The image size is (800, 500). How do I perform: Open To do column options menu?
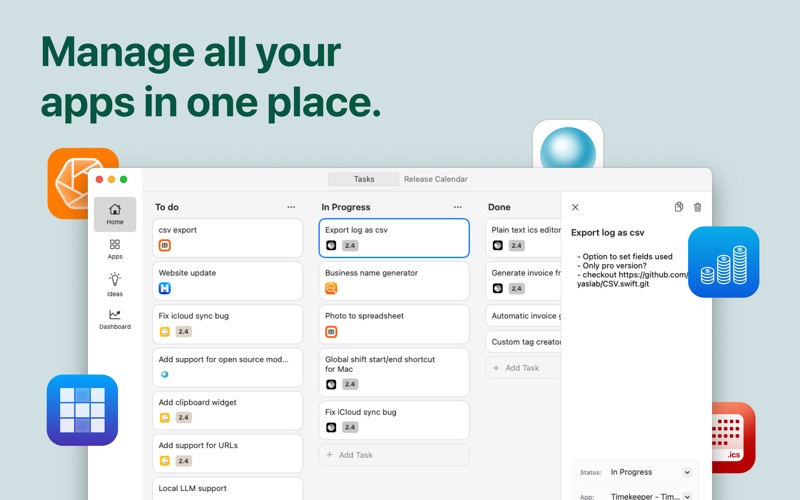coord(291,207)
